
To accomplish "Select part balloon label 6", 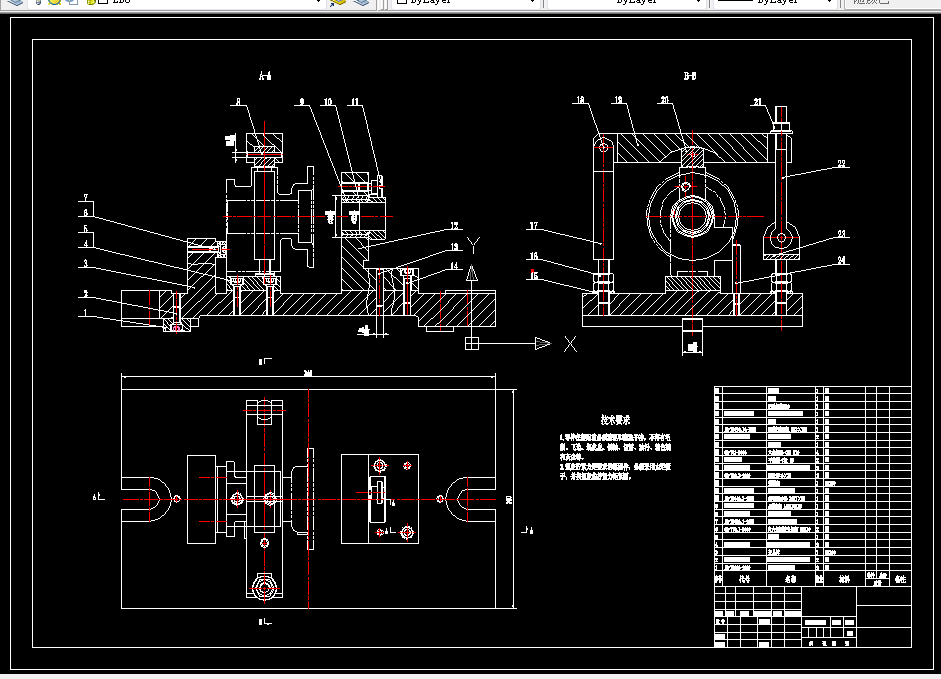I will (85, 213).
